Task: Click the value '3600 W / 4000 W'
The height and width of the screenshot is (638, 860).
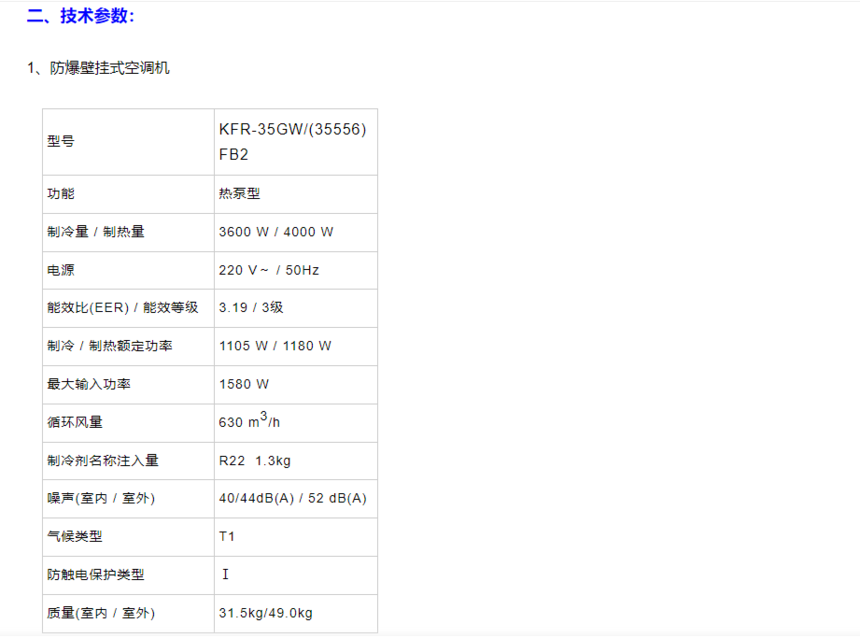Action: 276,232
